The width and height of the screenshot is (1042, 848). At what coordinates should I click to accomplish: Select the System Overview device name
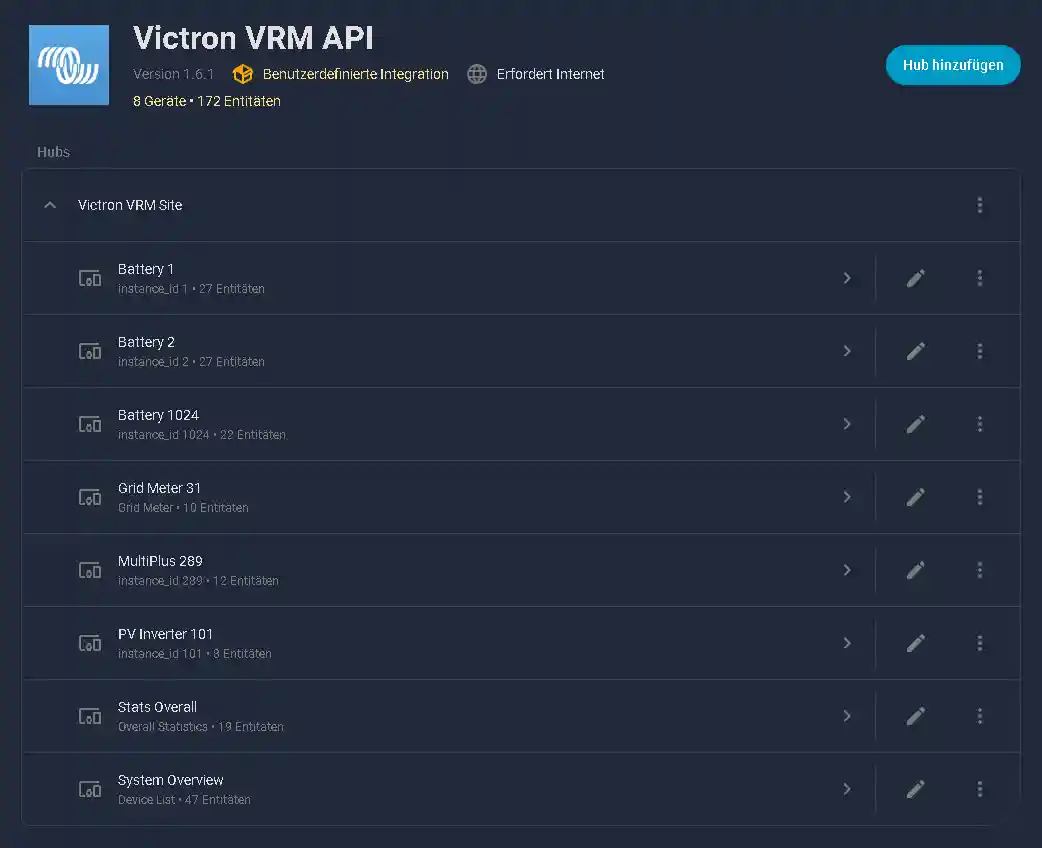pos(171,781)
